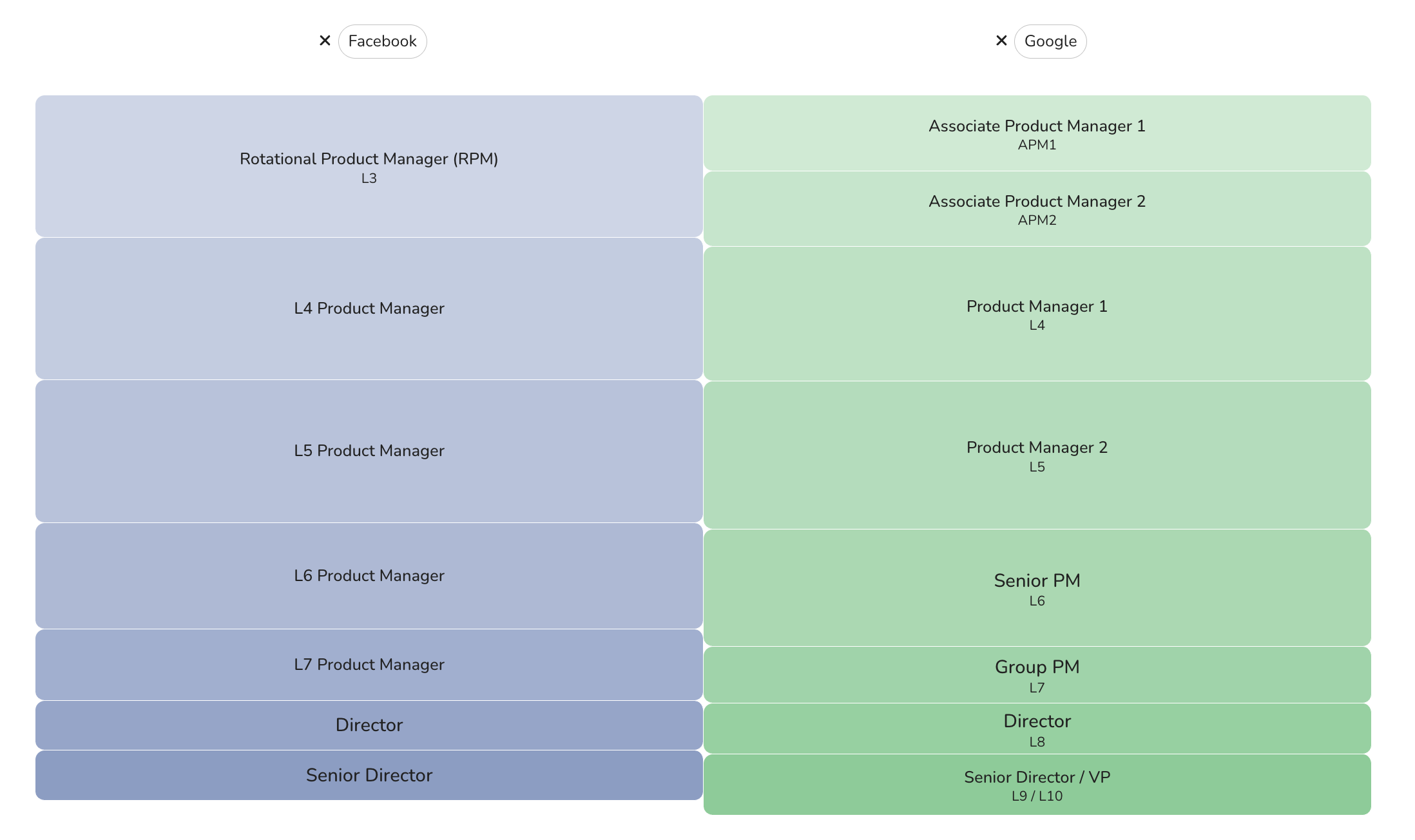Select the Group PM L7 block

pyautogui.click(x=1037, y=674)
